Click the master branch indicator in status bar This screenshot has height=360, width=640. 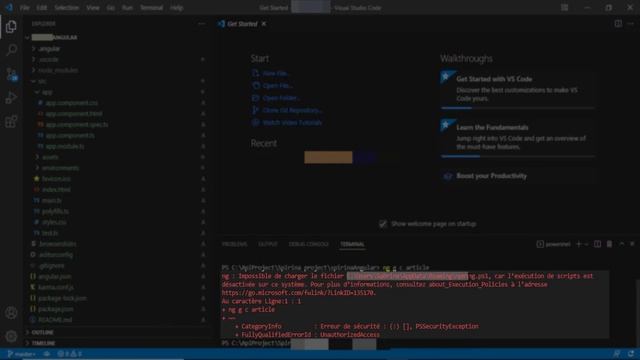click(x=21, y=354)
